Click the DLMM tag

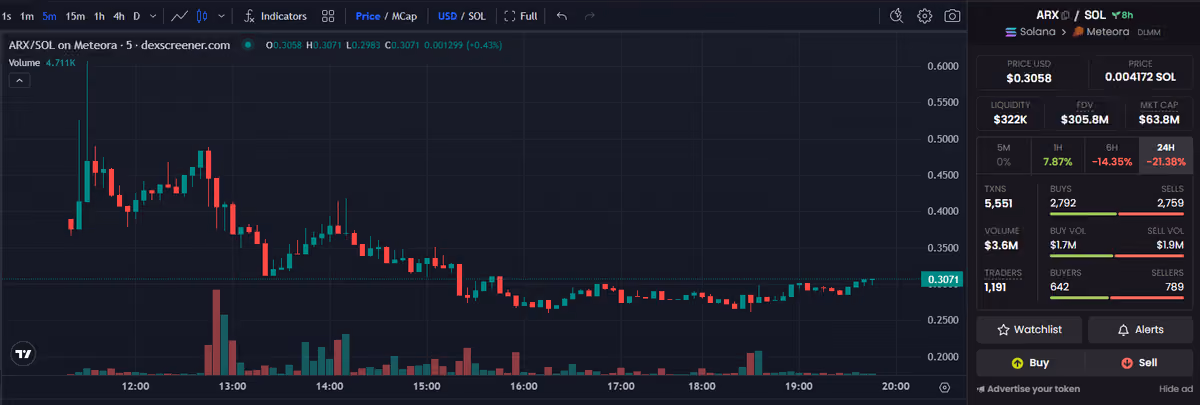pyautogui.click(x=1150, y=32)
